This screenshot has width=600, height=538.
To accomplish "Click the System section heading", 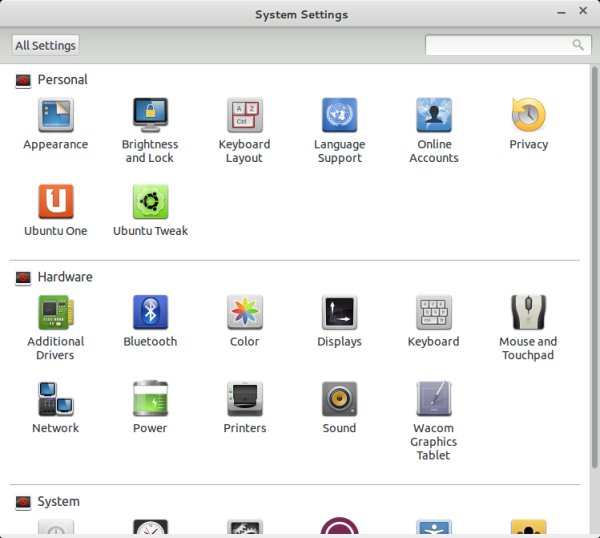I will click(59, 501).
